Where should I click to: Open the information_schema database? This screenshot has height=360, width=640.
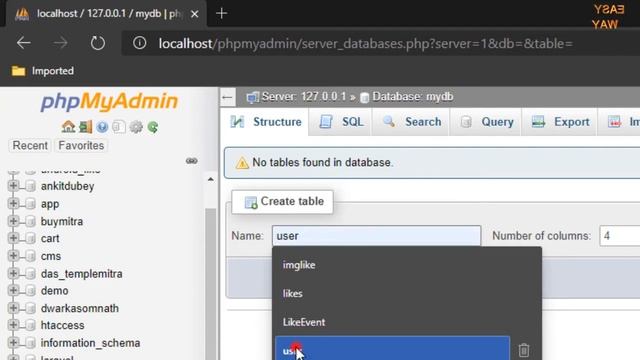point(90,343)
